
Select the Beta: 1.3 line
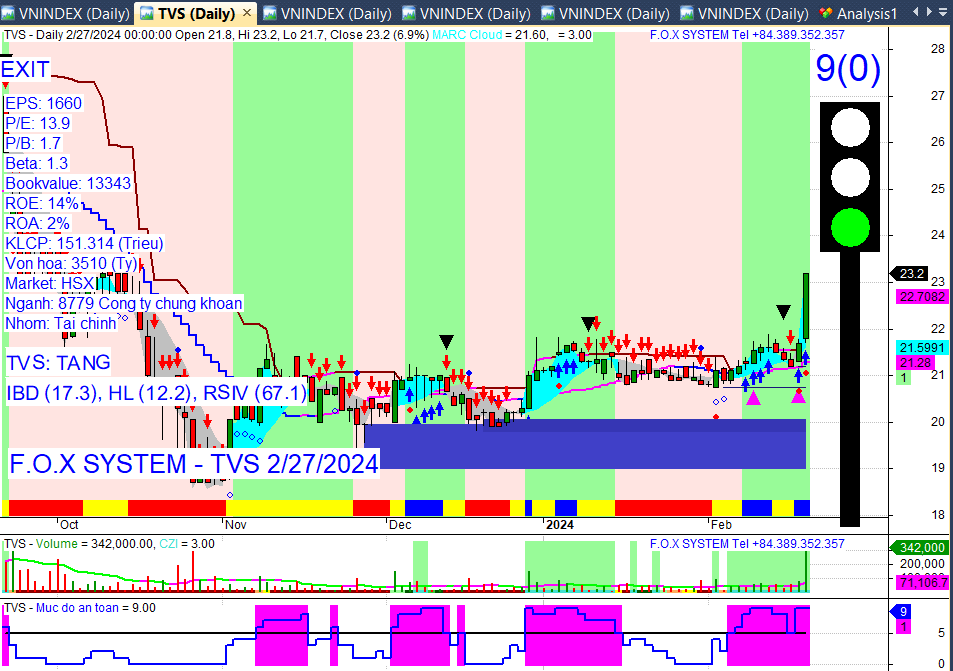pos(36,163)
